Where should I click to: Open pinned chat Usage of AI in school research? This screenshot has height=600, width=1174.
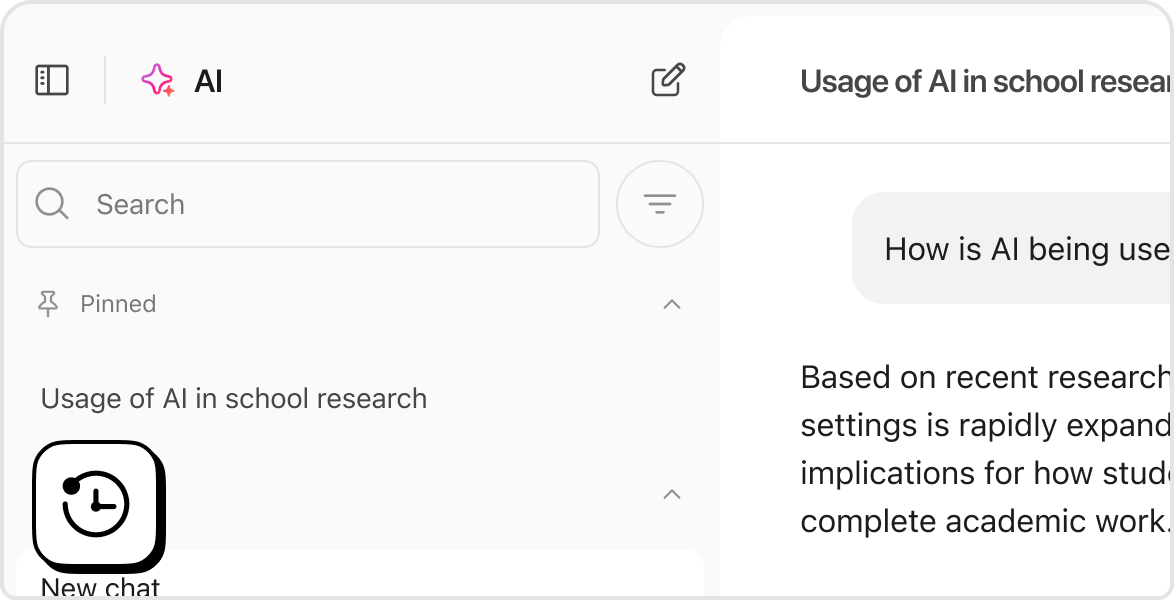[x=234, y=398]
